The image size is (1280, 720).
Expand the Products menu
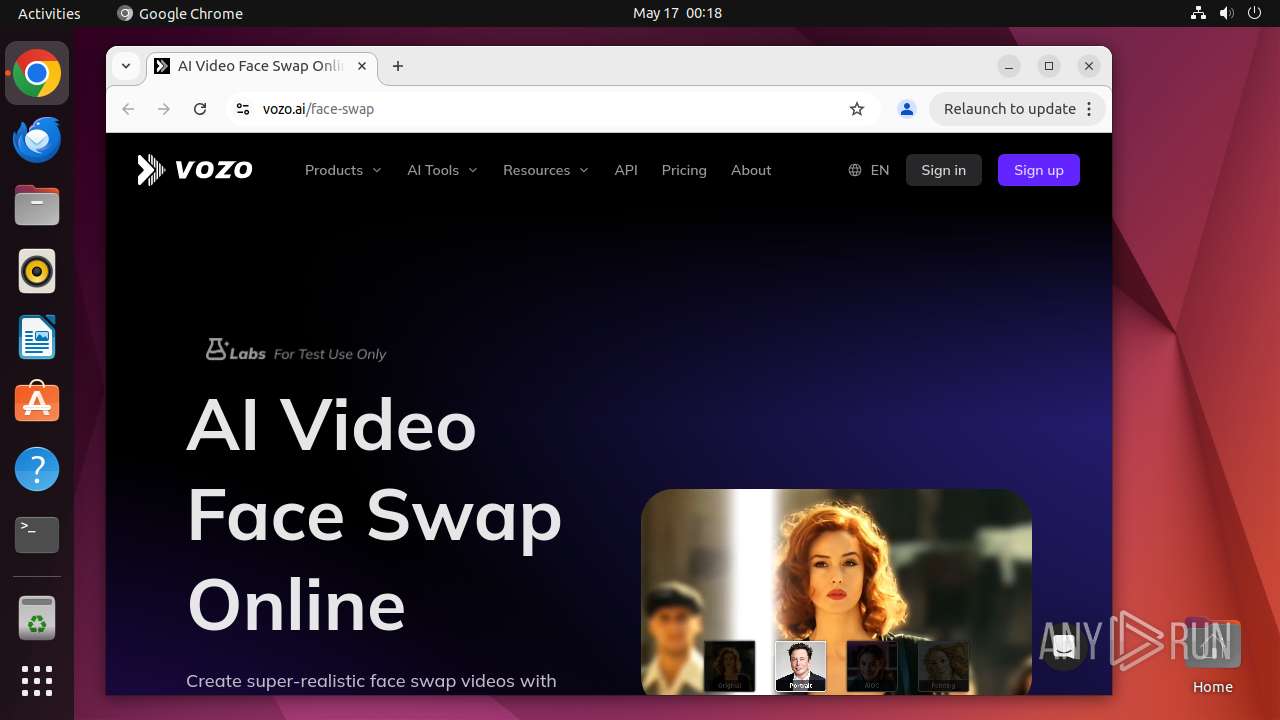[x=343, y=170]
